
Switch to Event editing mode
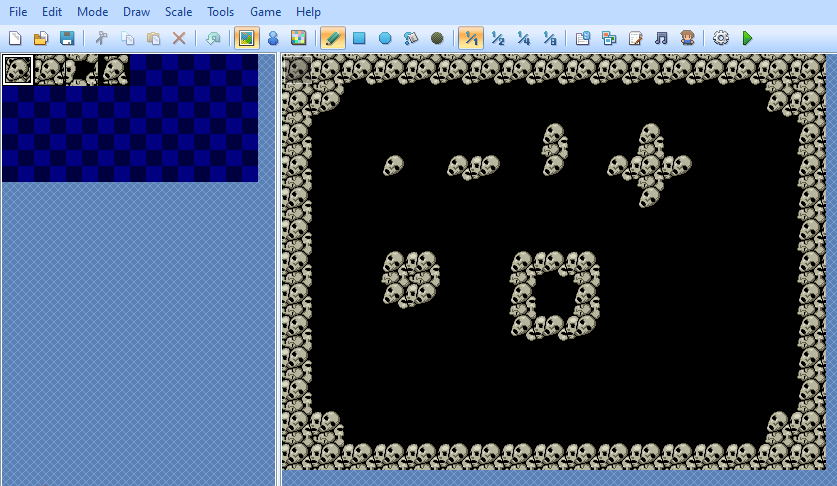pos(273,38)
